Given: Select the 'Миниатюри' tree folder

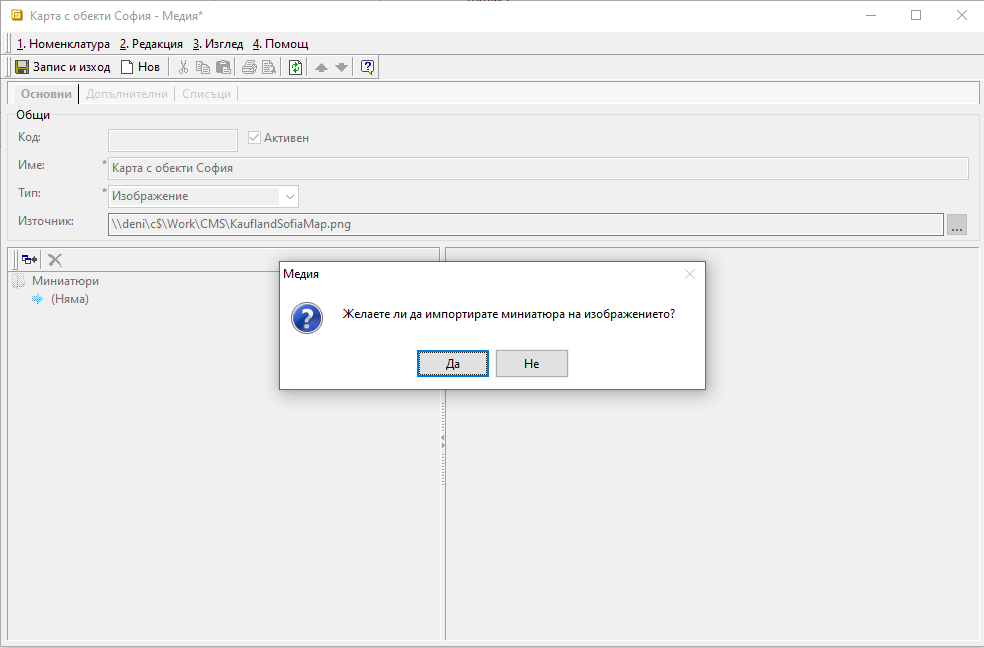Looking at the screenshot, I should coord(65,281).
